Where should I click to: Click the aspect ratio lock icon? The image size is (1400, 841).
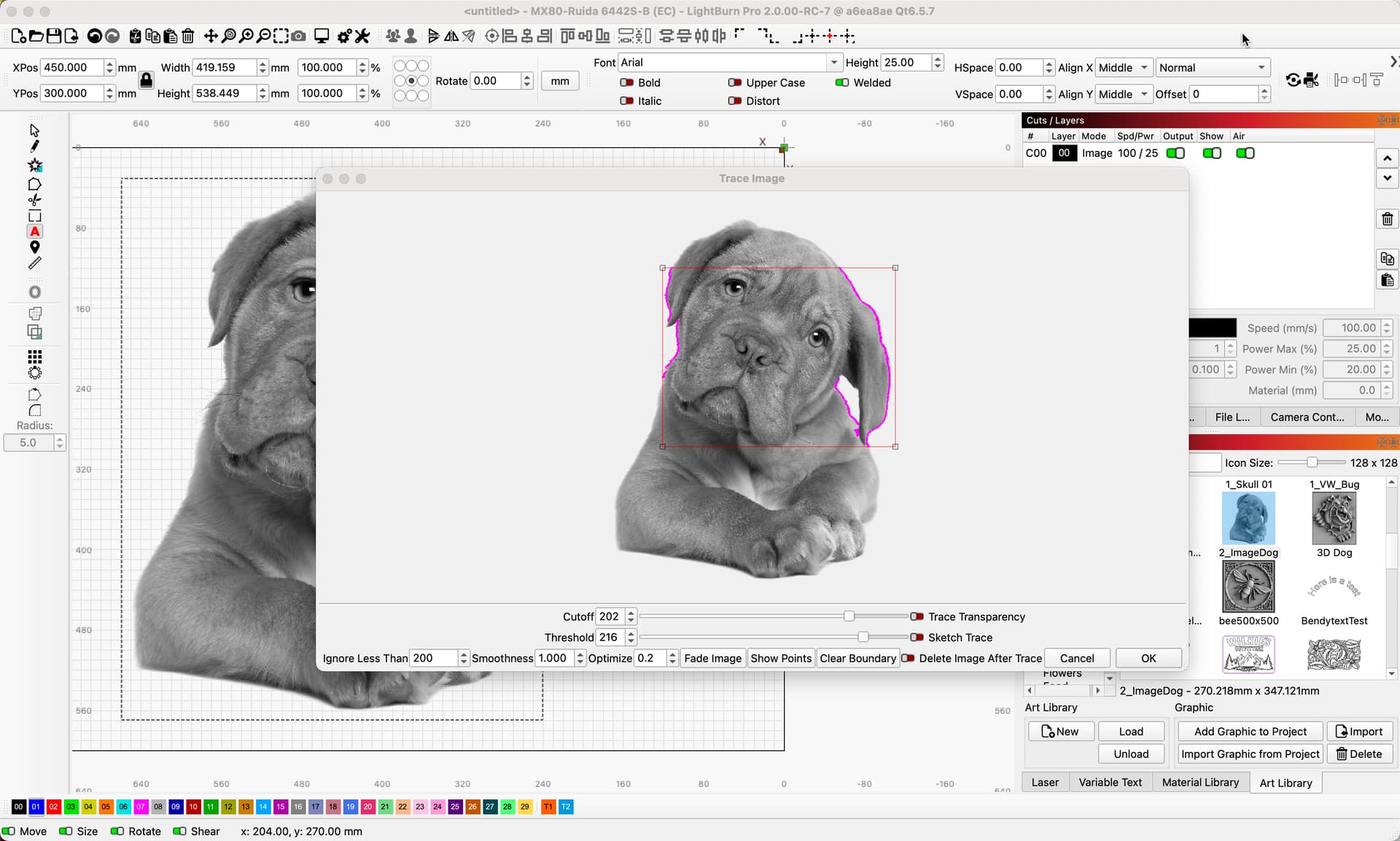coord(146,80)
